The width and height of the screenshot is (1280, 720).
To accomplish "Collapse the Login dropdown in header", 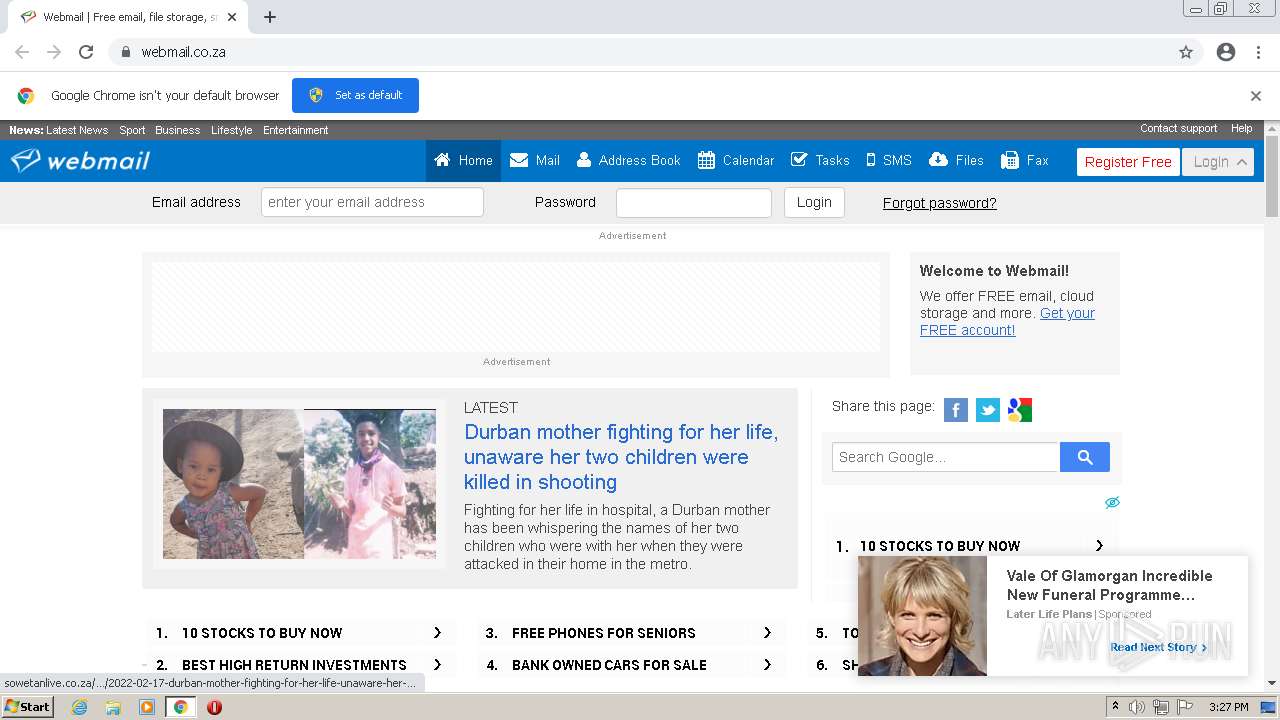I will coord(1218,162).
